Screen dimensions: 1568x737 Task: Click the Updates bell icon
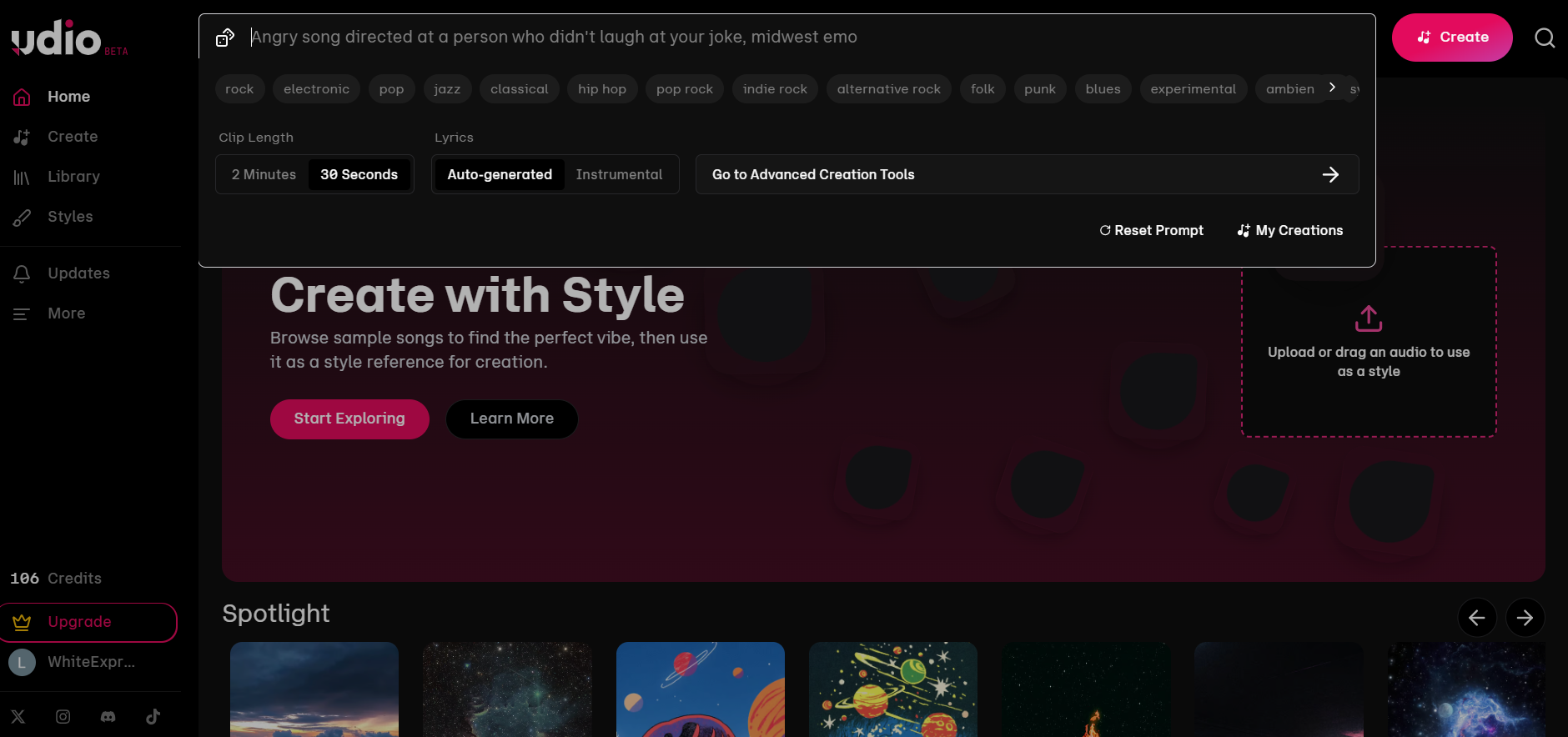pos(22,273)
